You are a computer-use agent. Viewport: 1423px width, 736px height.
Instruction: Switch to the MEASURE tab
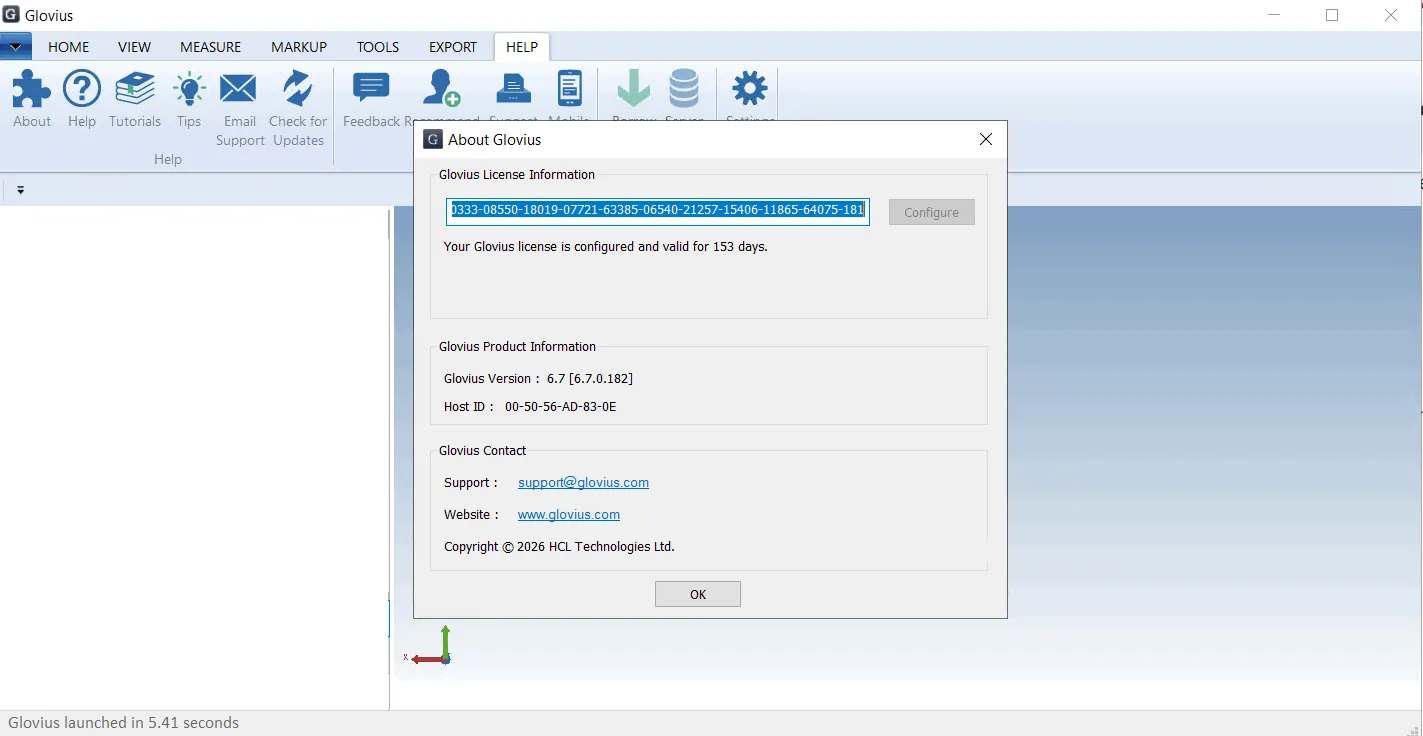[x=210, y=47]
